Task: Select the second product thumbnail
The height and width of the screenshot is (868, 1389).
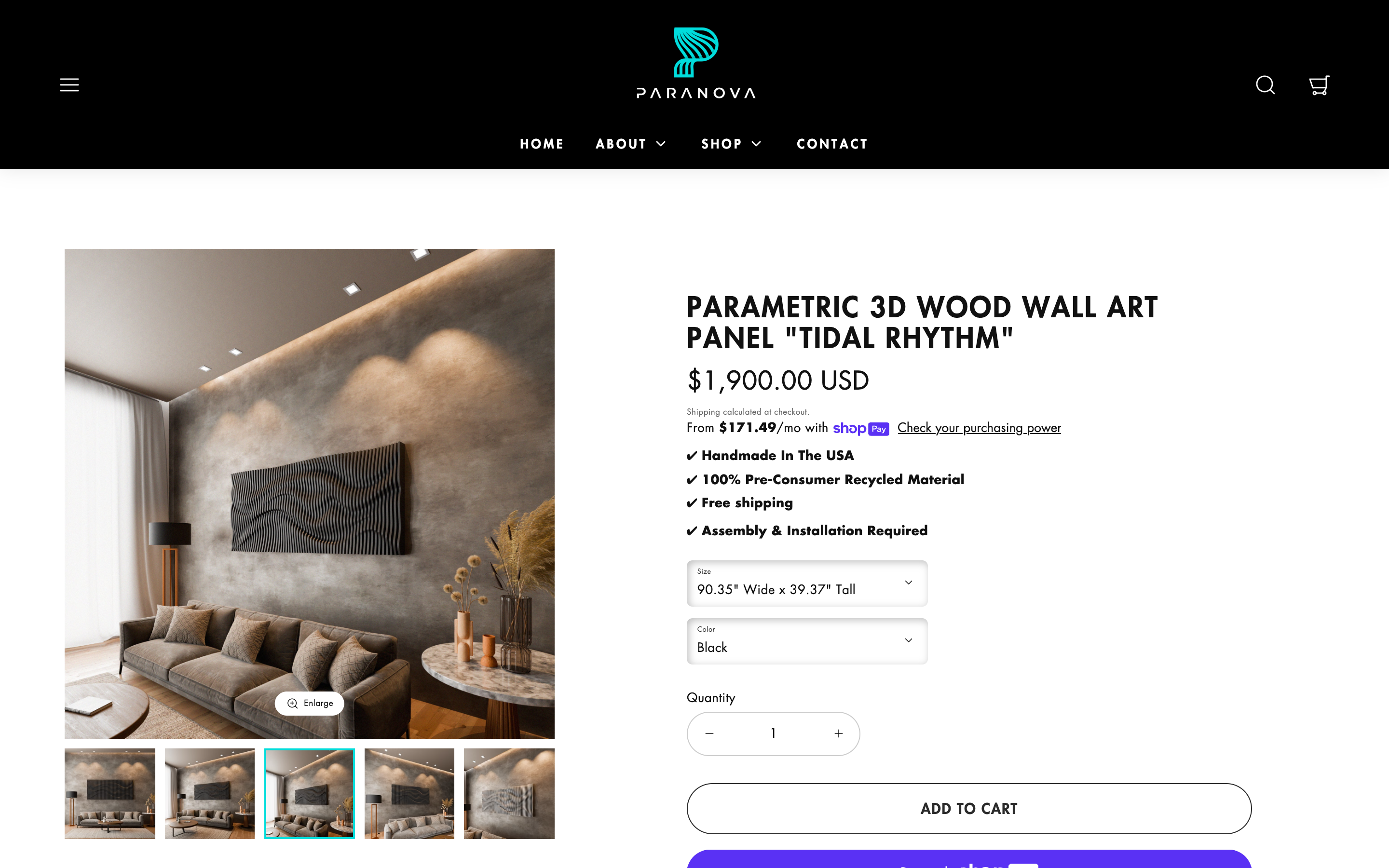Action: coord(209,793)
